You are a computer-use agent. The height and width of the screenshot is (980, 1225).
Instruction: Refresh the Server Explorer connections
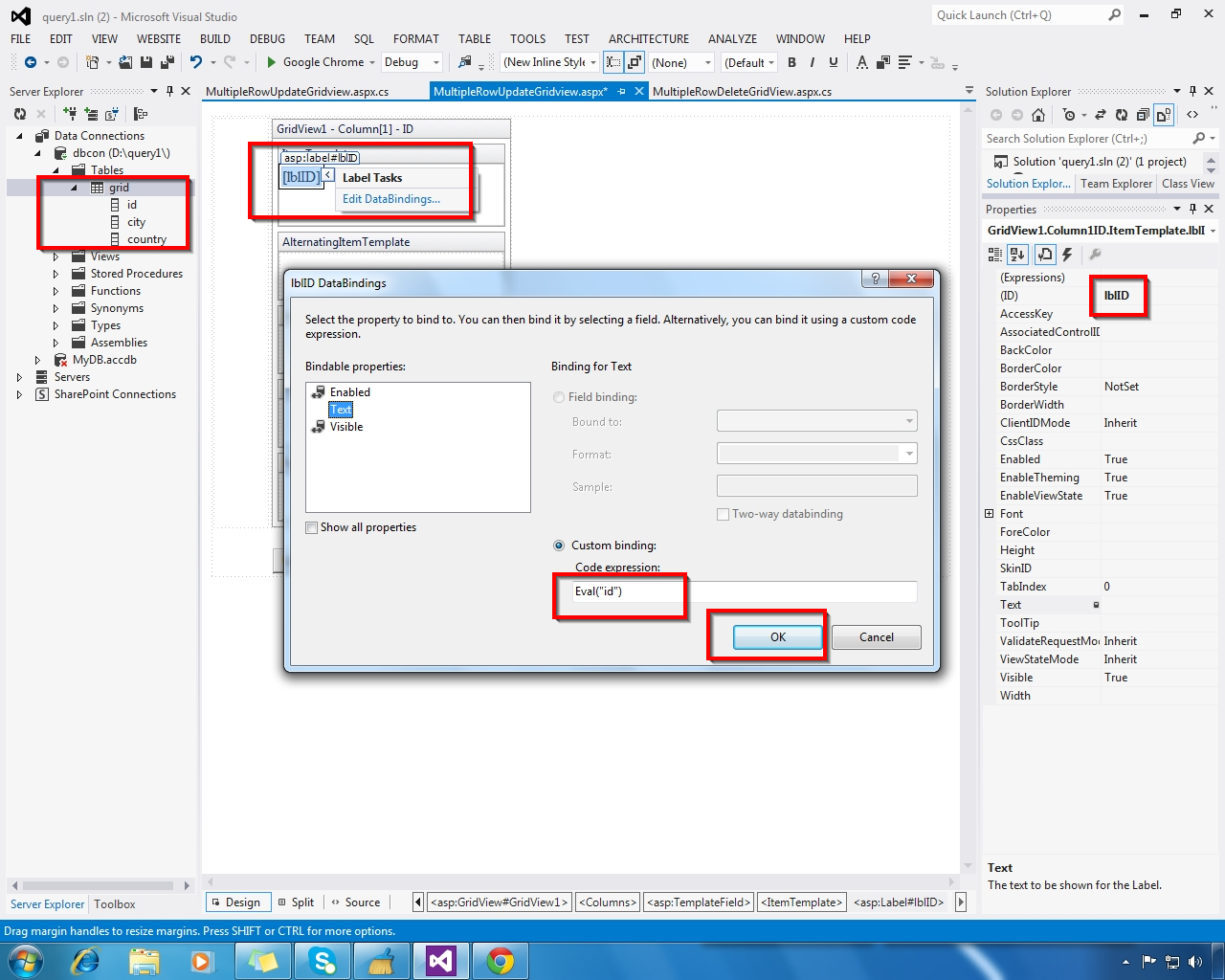tap(19, 113)
